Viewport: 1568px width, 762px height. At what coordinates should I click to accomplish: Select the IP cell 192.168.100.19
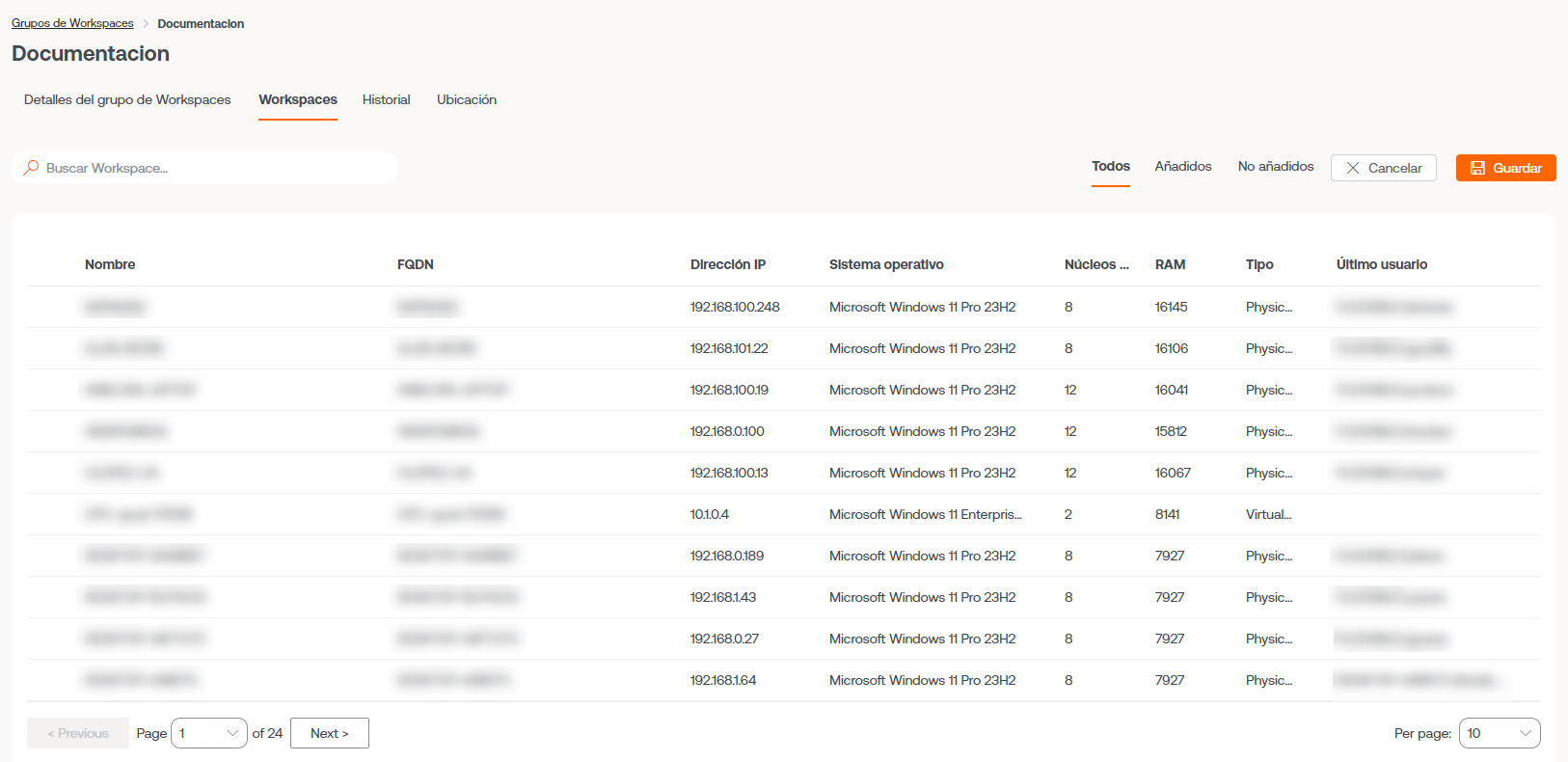point(729,390)
